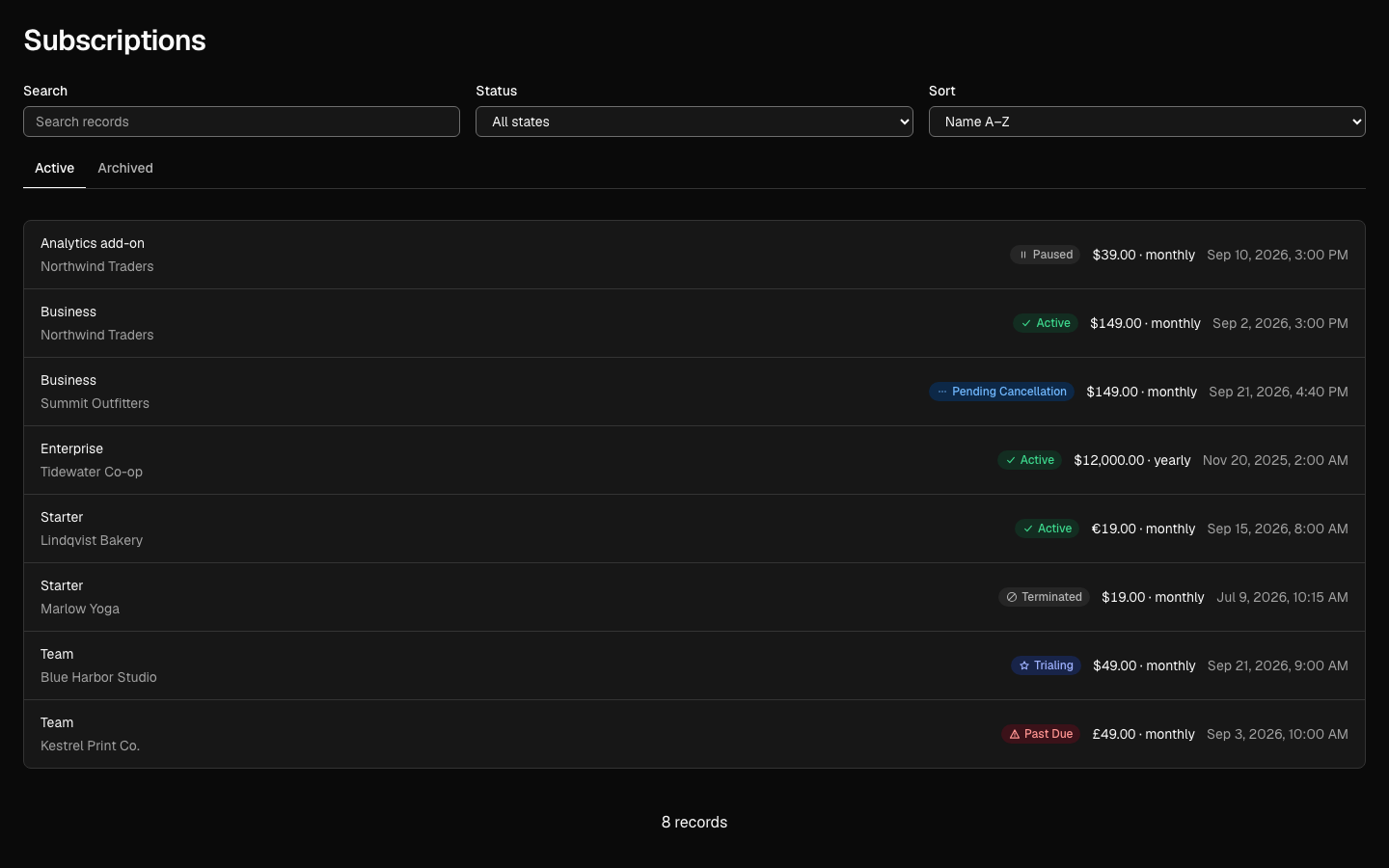
Task: Click the date Jul 9, 2026, 10:15 AM
Action: coord(1282,597)
